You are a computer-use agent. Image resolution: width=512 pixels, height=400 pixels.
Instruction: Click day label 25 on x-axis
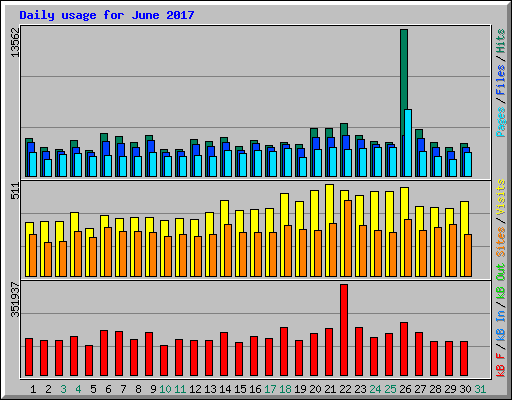click(390, 389)
